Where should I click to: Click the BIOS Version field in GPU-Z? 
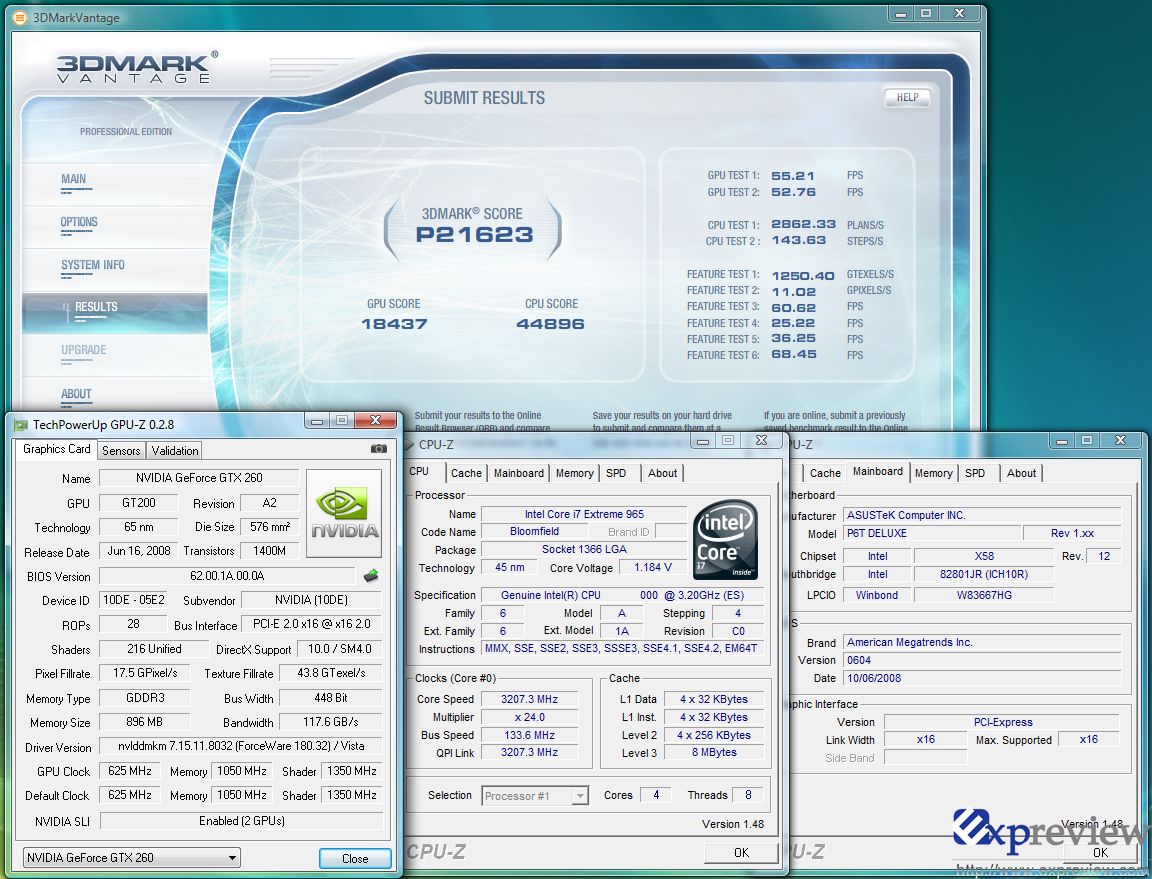[227, 575]
